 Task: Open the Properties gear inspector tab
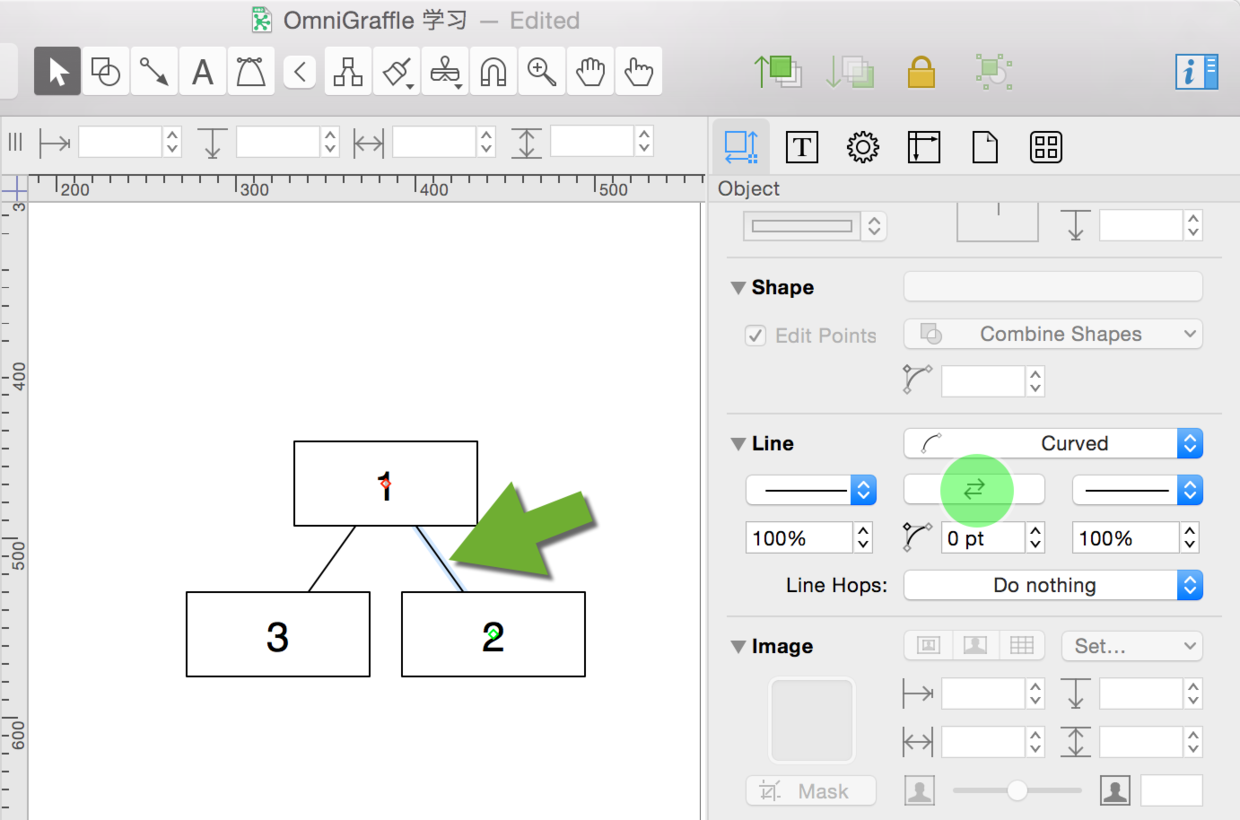click(x=863, y=148)
